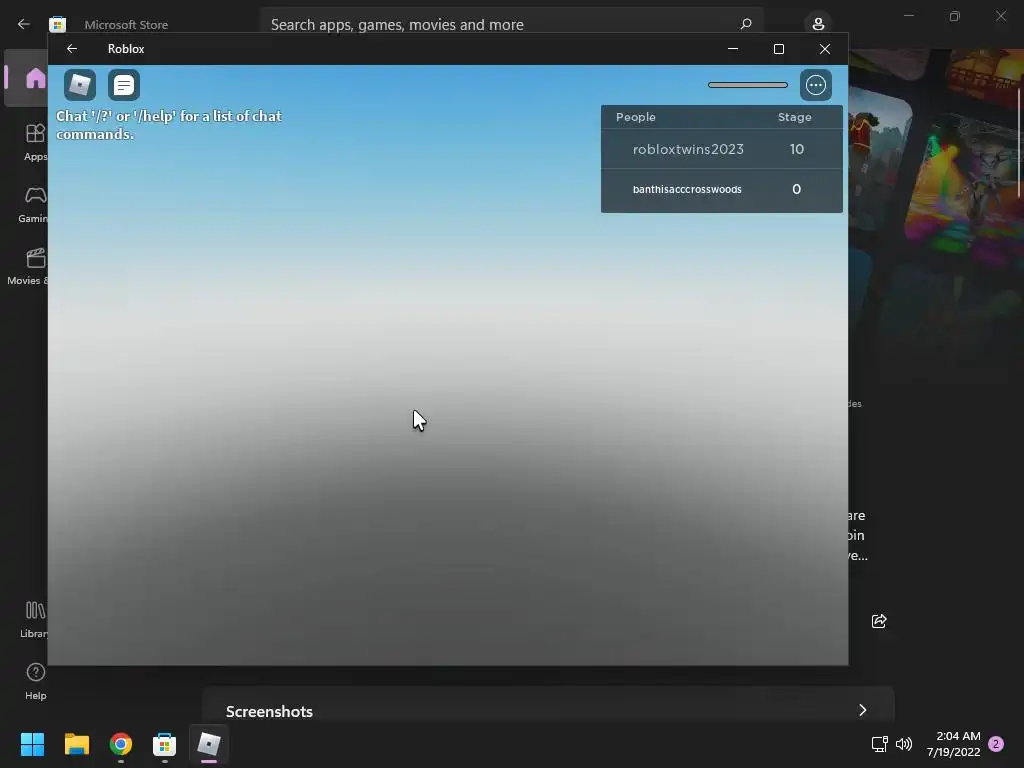Open the notification badge showing 2
The width and height of the screenshot is (1024, 768).
click(x=996, y=744)
